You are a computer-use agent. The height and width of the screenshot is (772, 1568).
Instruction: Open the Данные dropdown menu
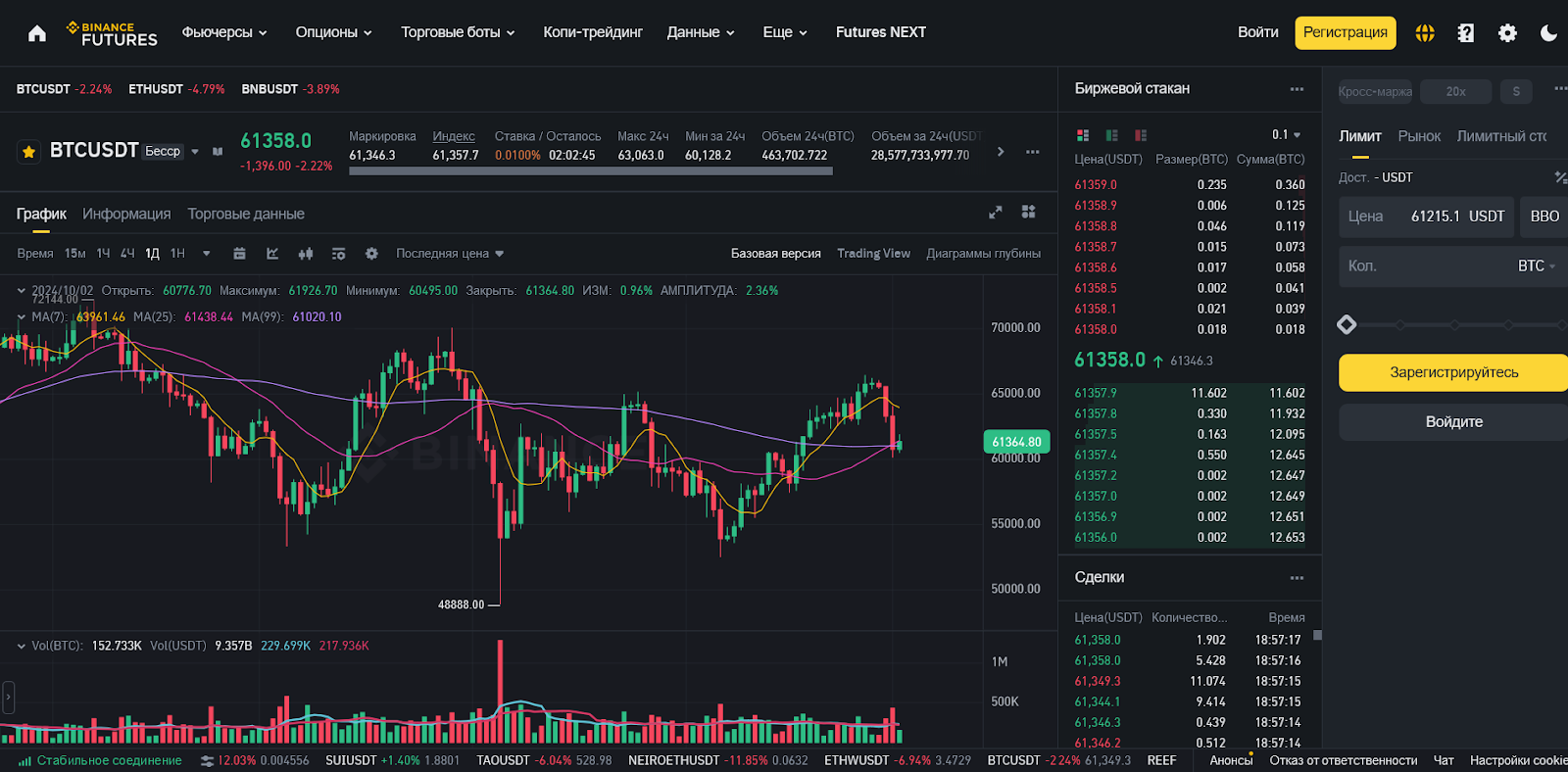pyautogui.click(x=701, y=32)
